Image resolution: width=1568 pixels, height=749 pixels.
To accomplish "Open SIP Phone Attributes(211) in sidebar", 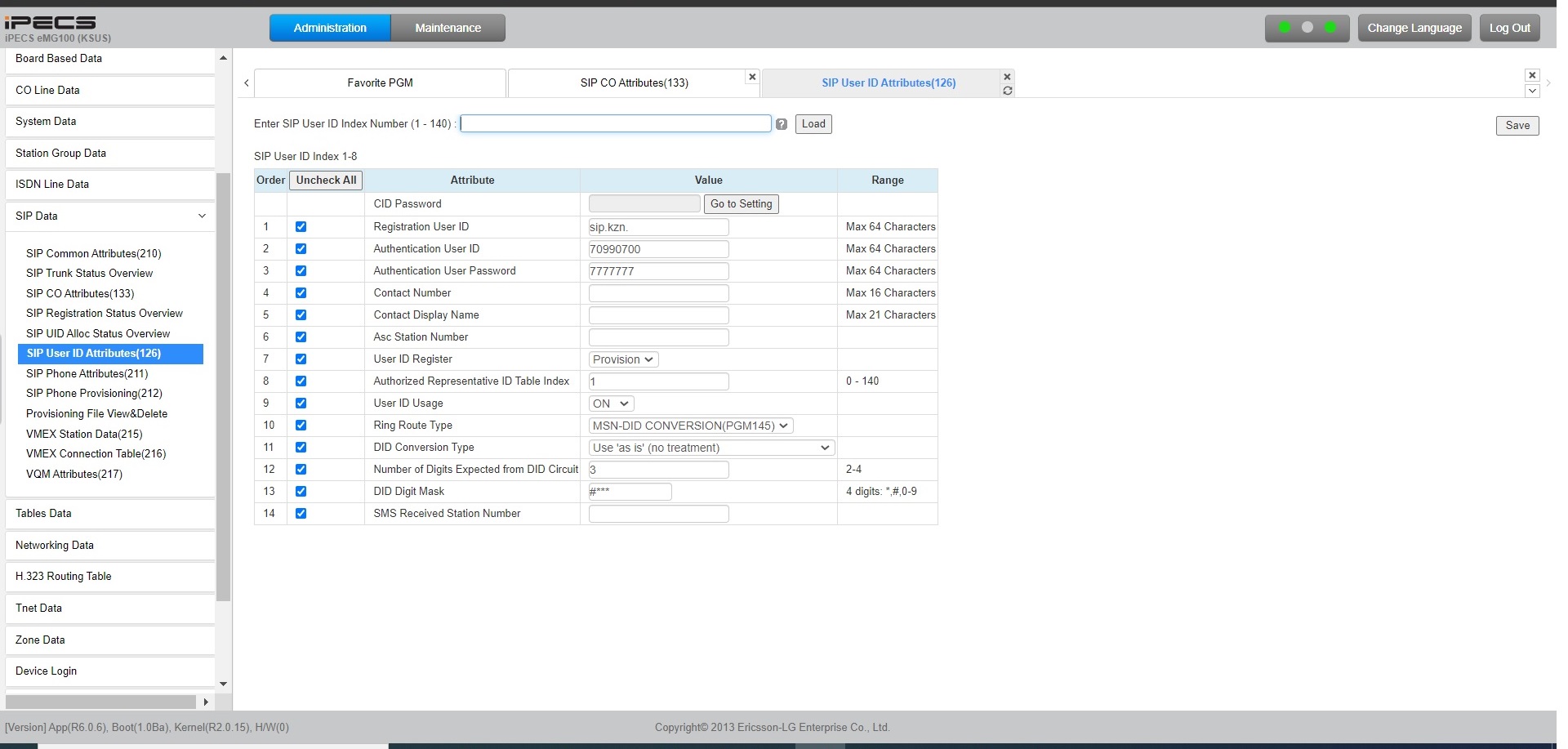I will click(87, 373).
